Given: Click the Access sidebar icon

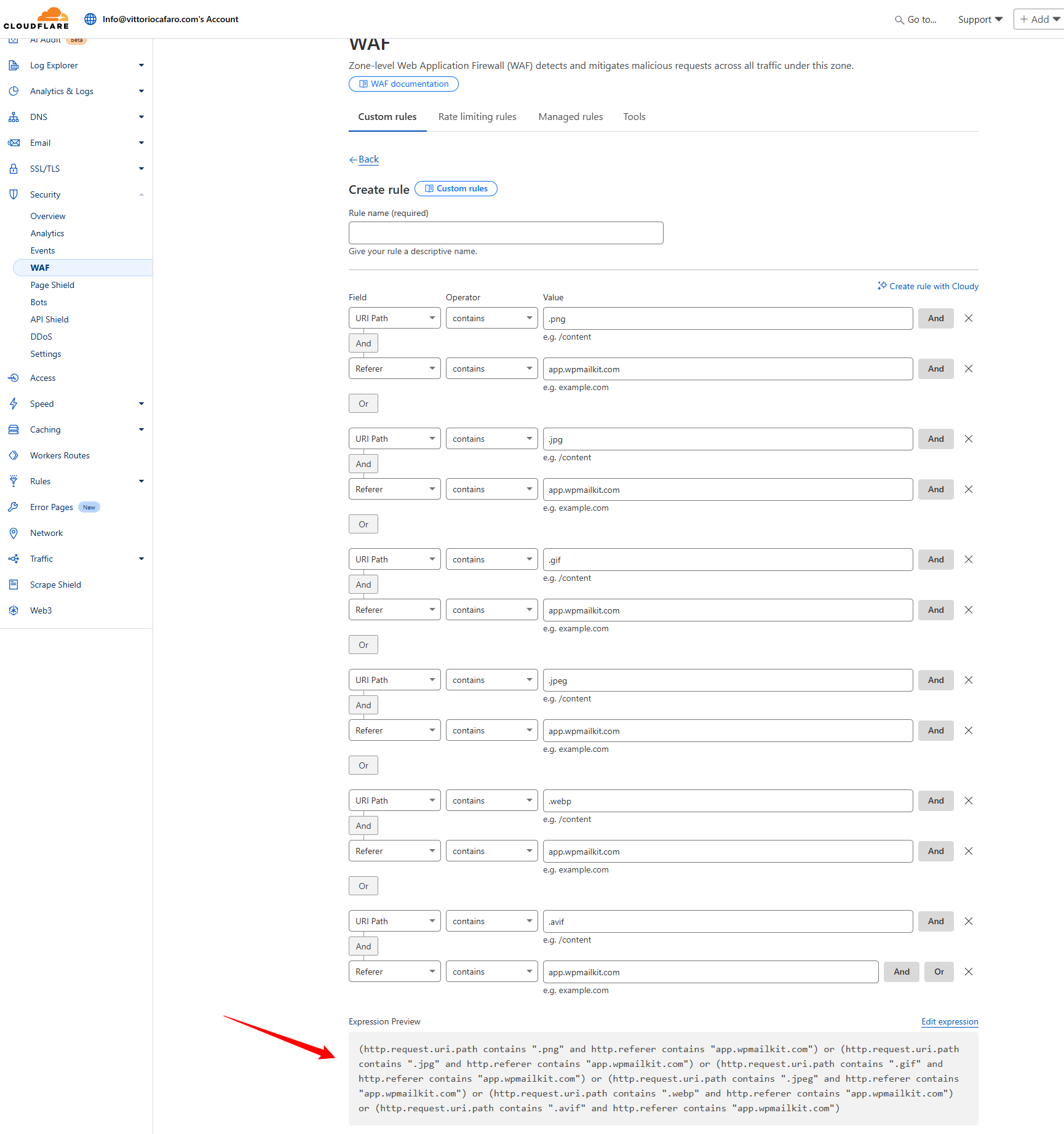Looking at the screenshot, I should pos(14,378).
